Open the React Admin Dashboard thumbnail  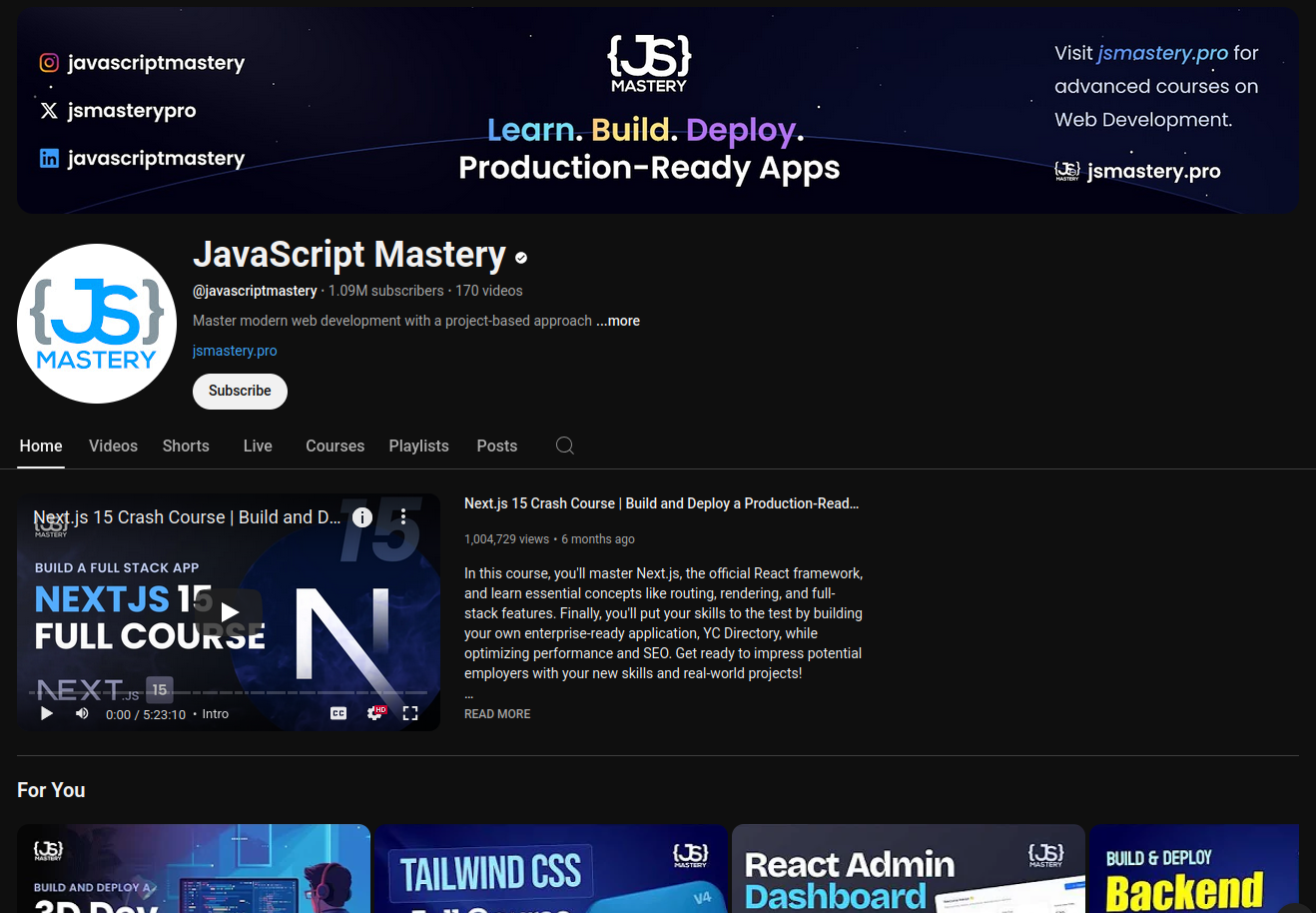tap(909, 868)
